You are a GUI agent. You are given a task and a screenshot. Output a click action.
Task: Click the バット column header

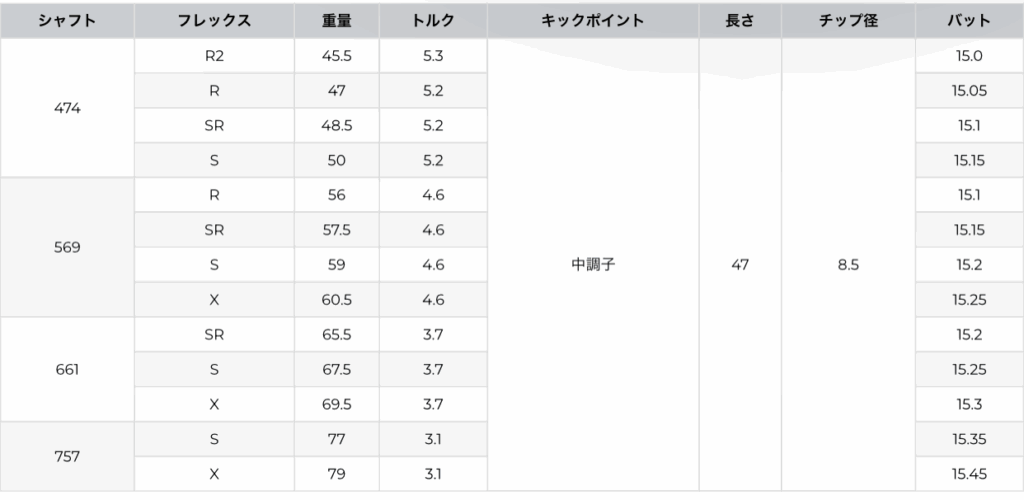[x=968, y=20]
